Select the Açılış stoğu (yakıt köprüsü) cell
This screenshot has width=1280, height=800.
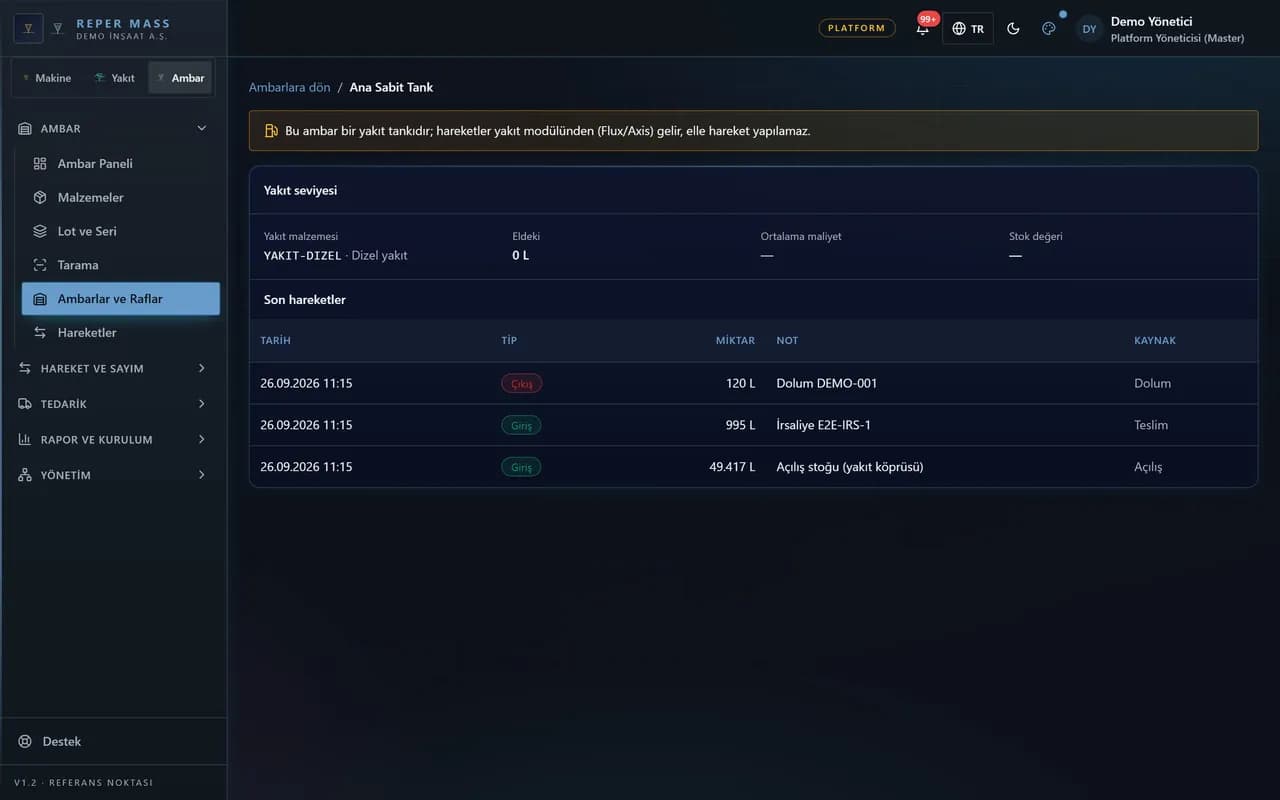pyautogui.click(x=849, y=467)
